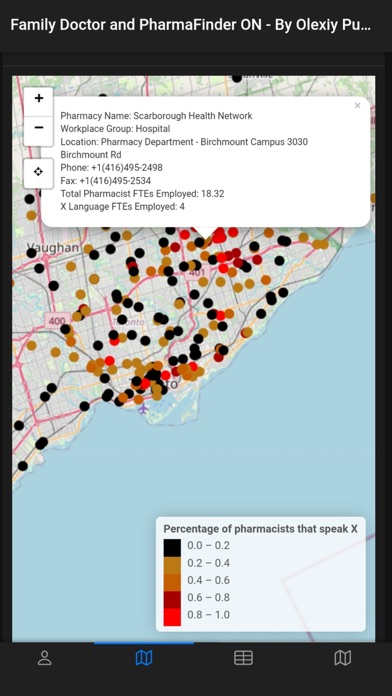392x696 pixels.
Task: Click the highway 401 shield on map
Action: coord(198,273)
